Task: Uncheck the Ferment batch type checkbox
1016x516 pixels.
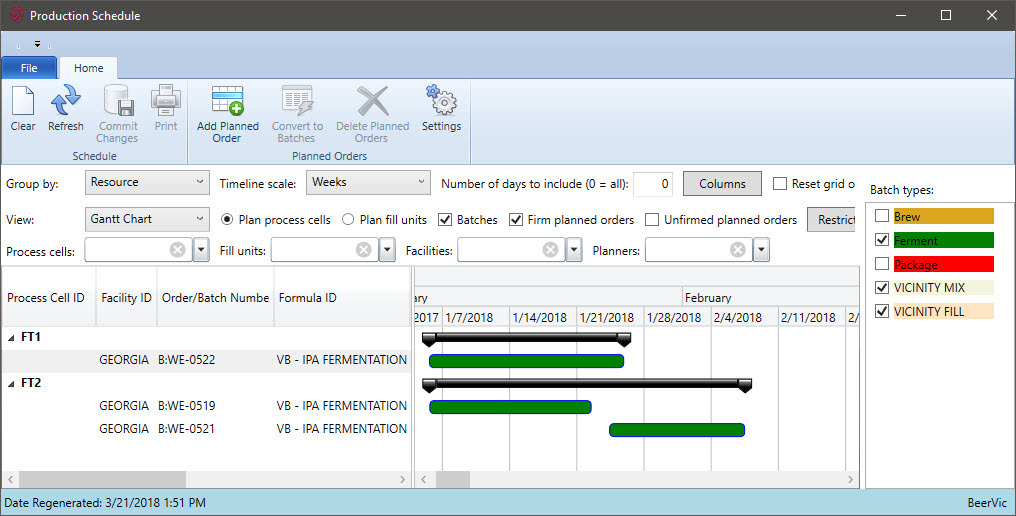Action: point(882,240)
